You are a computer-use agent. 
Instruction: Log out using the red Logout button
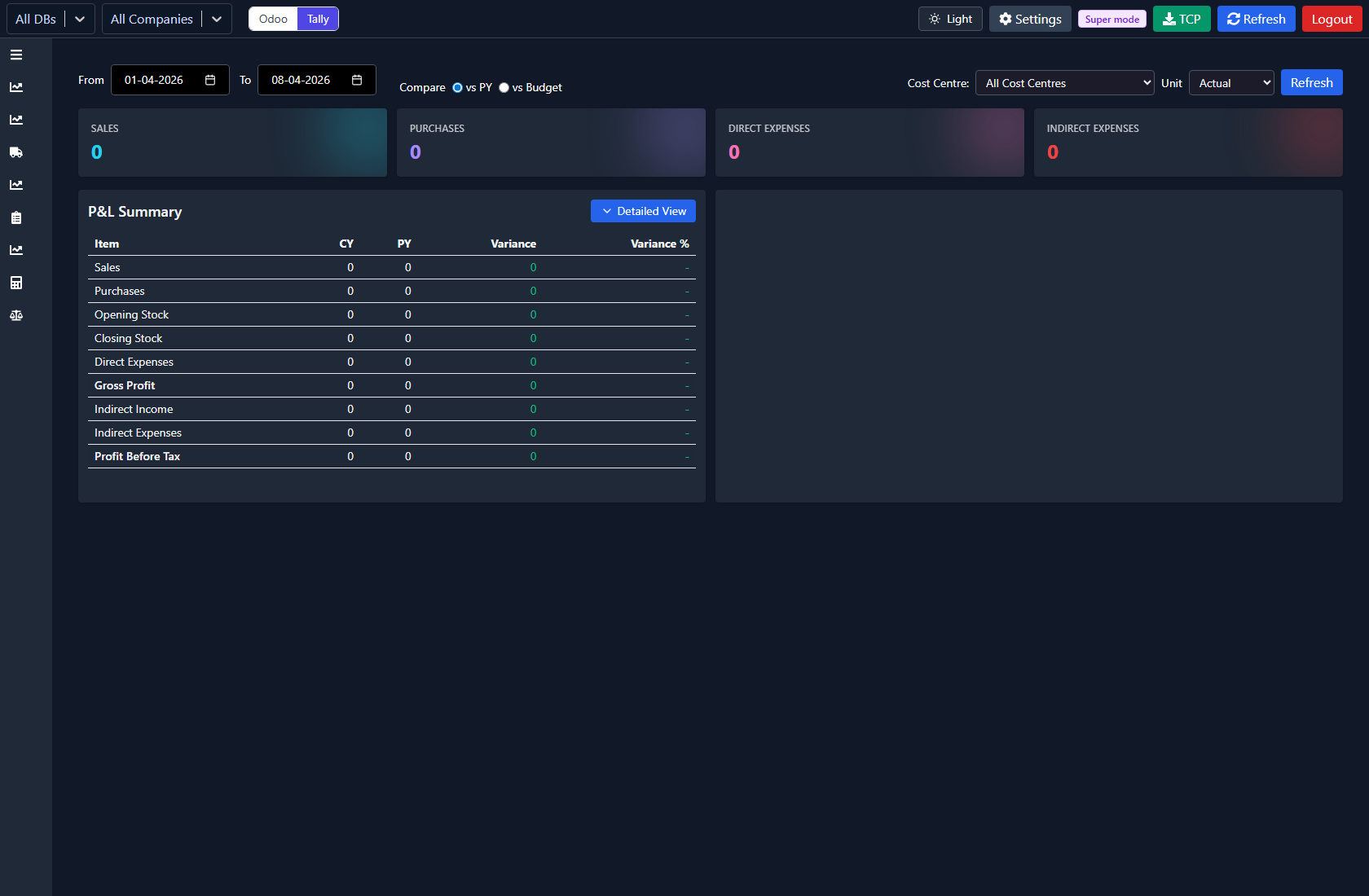[1332, 19]
